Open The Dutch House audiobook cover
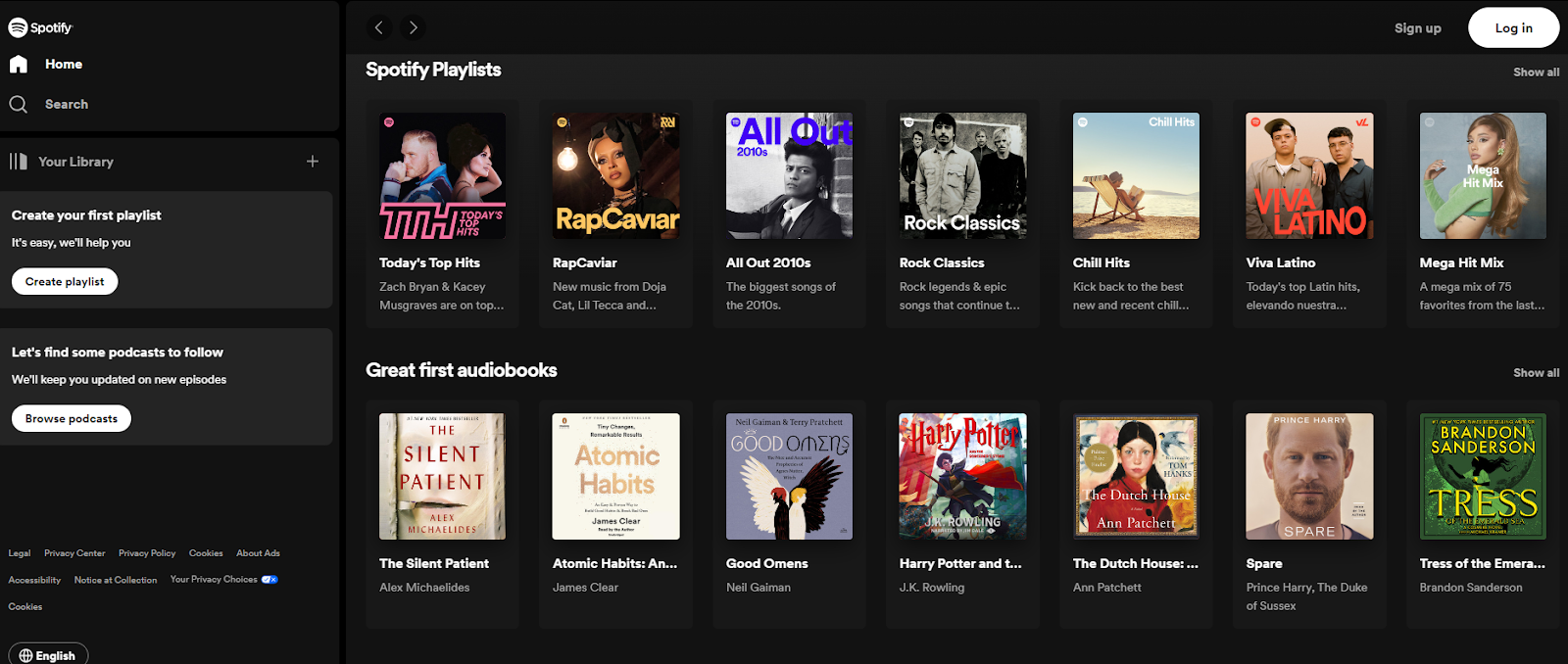Screen dimensions: 1568x664 pos(1137,477)
